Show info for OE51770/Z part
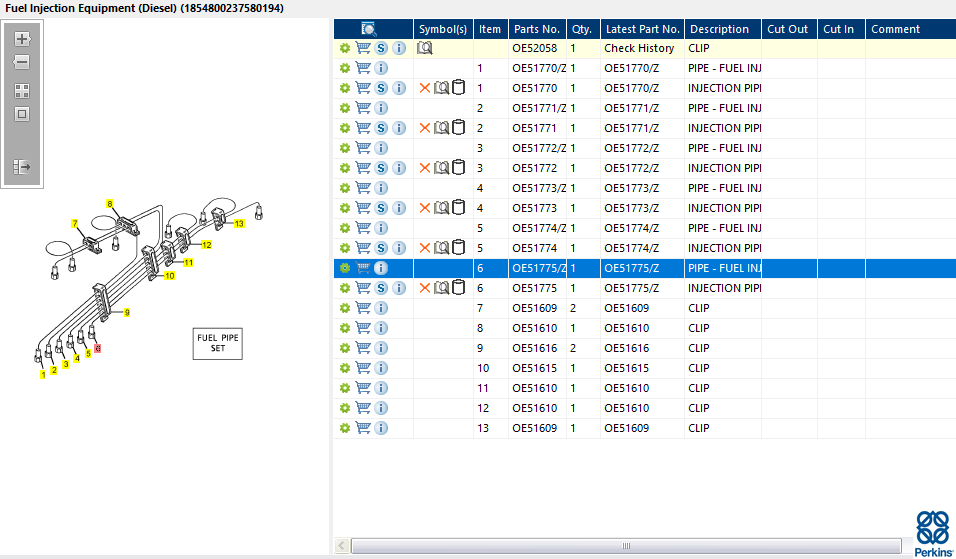The height and width of the screenshot is (559, 956). [381, 68]
